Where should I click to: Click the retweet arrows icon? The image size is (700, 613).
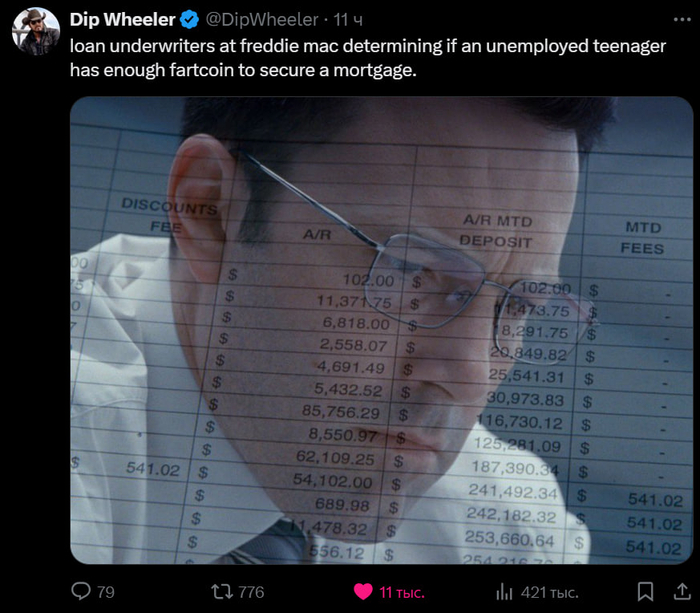point(221,592)
